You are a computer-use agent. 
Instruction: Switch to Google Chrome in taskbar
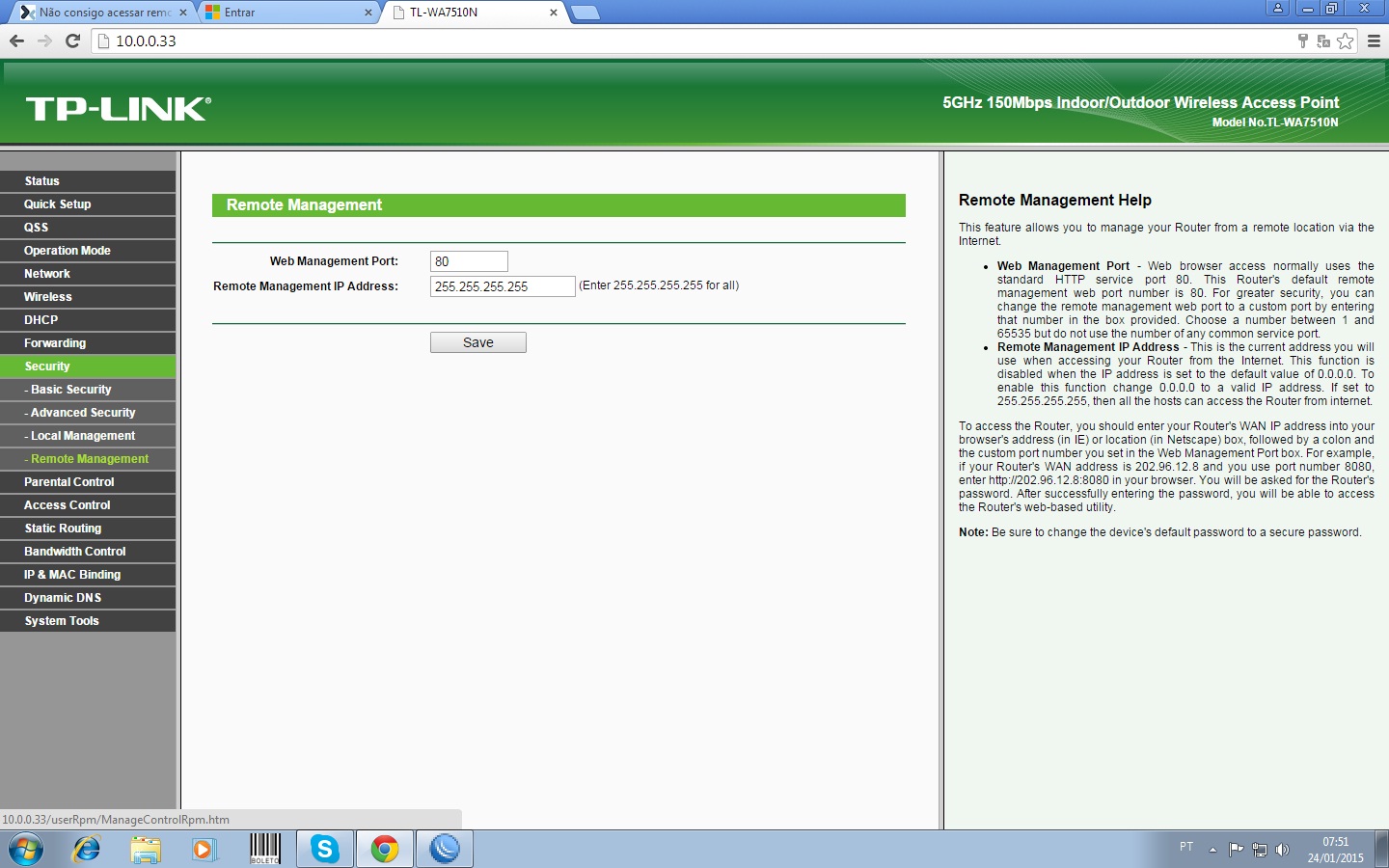click(x=385, y=849)
